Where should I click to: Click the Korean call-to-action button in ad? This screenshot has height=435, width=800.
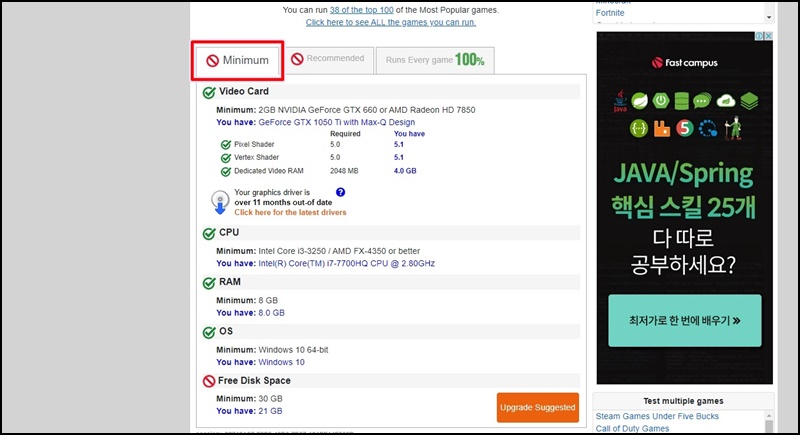pos(685,321)
